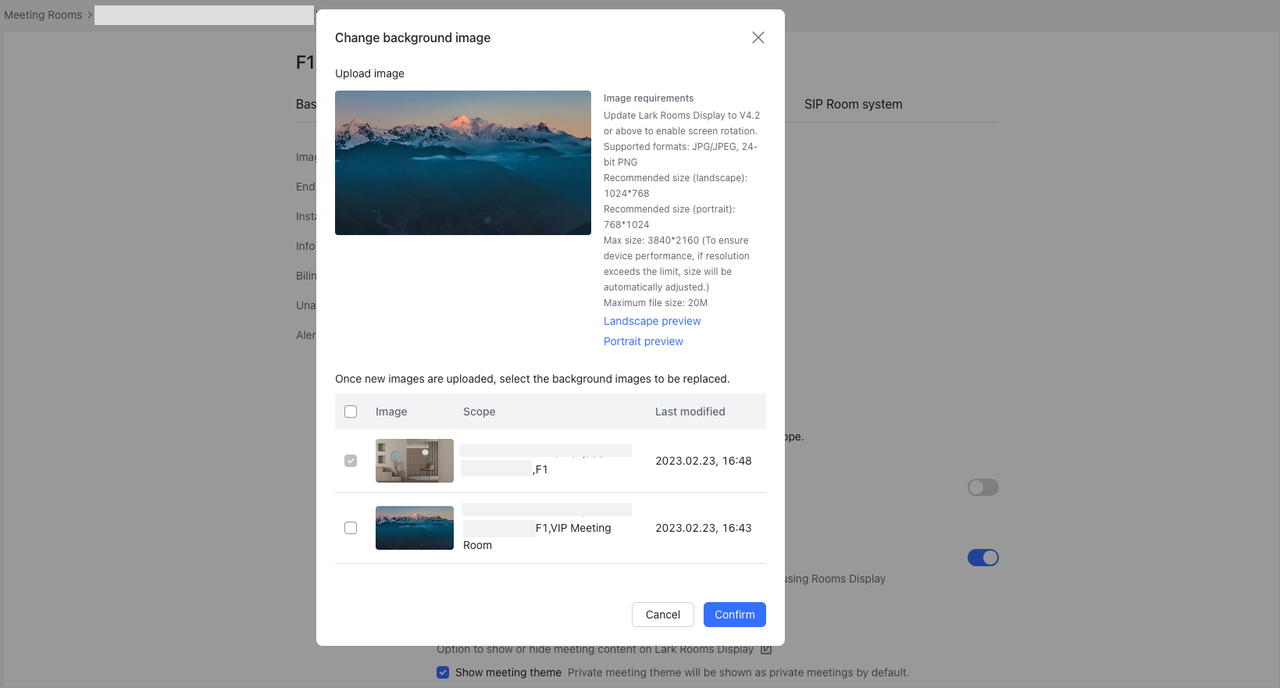Click the Scope column header
This screenshot has width=1280, height=688.
click(x=479, y=411)
